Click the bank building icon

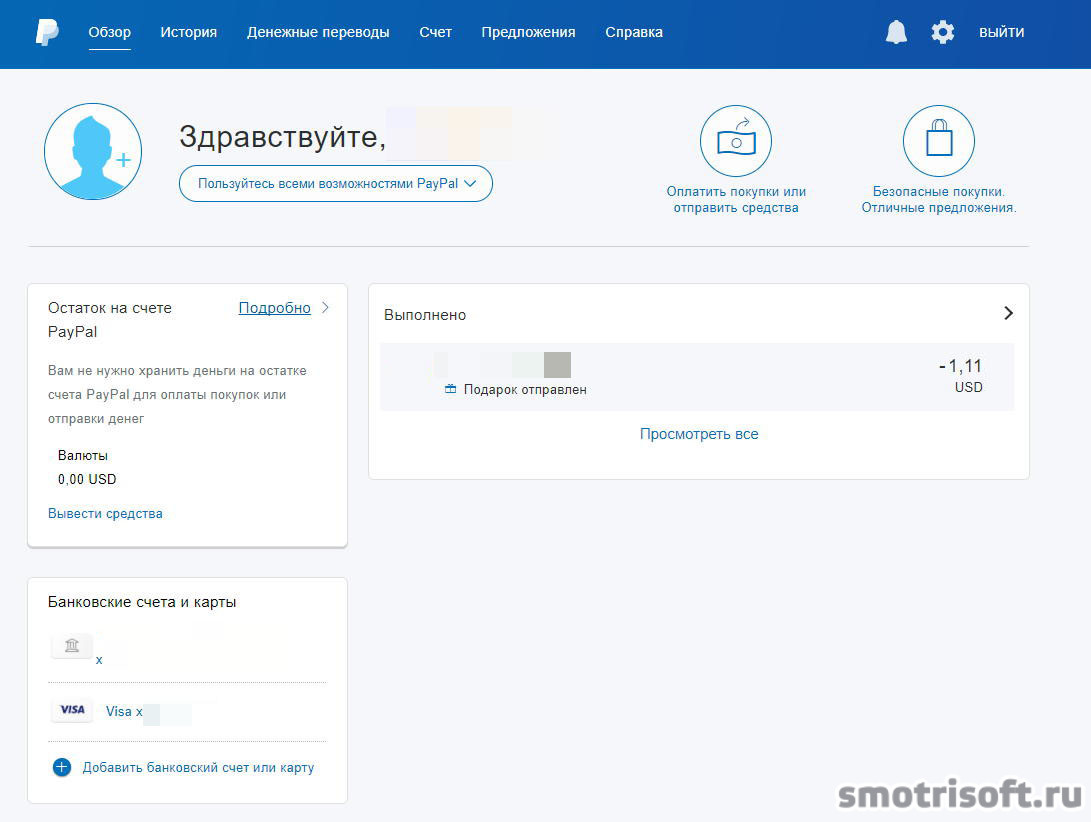(72, 646)
